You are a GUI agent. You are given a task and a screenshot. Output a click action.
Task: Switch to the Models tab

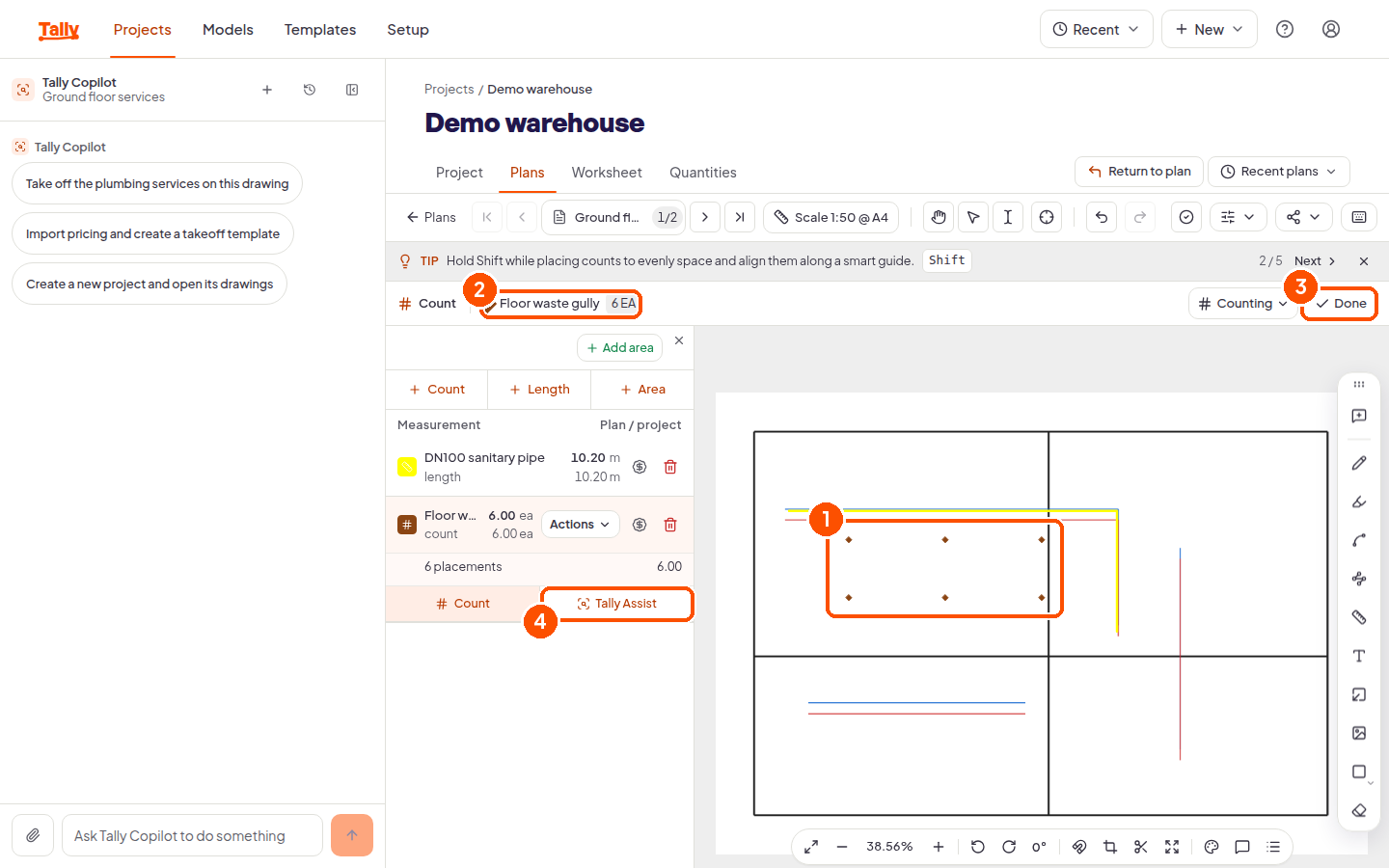pyautogui.click(x=228, y=30)
